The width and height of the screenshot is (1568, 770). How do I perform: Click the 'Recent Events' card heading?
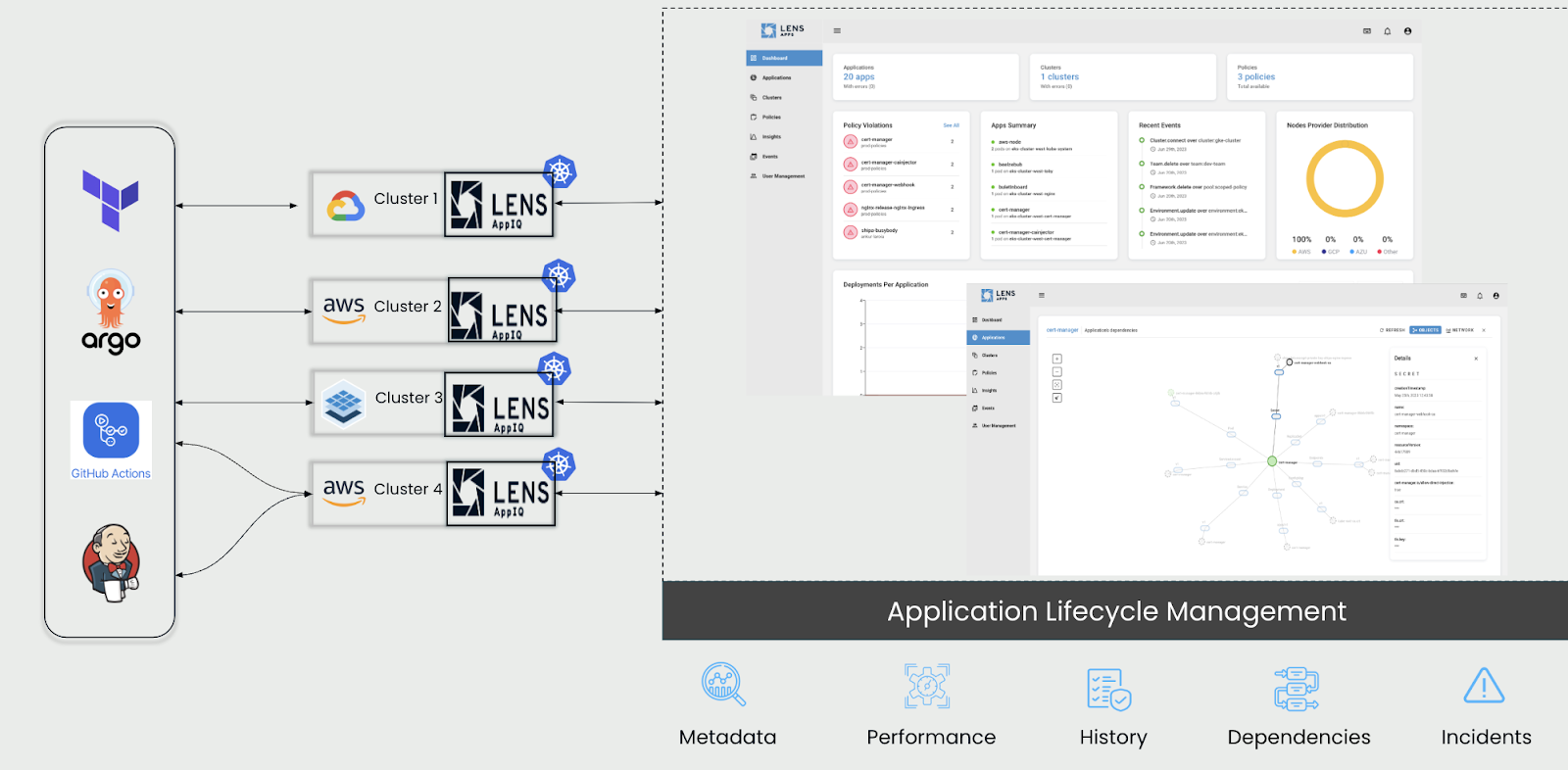click(x=1159, y=125)
